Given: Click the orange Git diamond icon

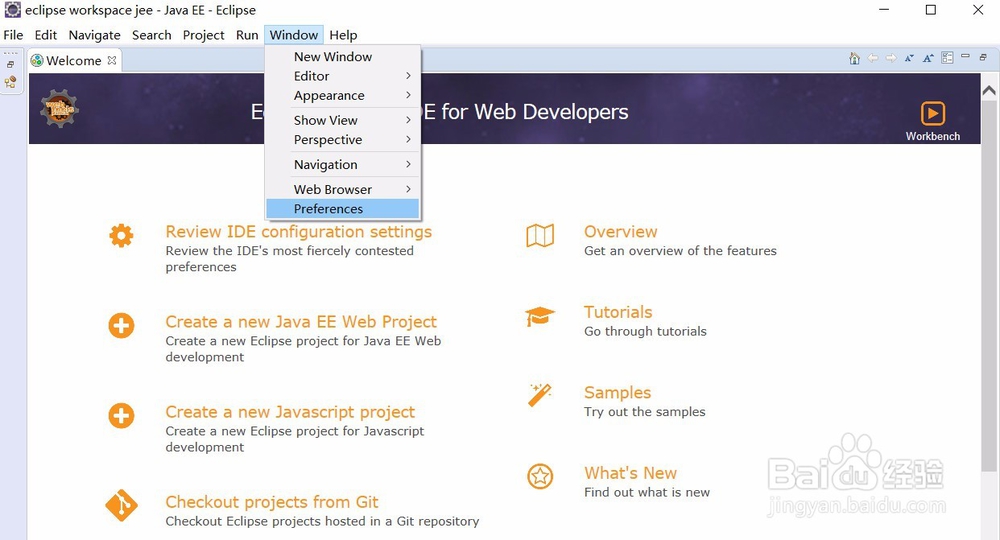Looking at the screenshot, I should point(121,506).
